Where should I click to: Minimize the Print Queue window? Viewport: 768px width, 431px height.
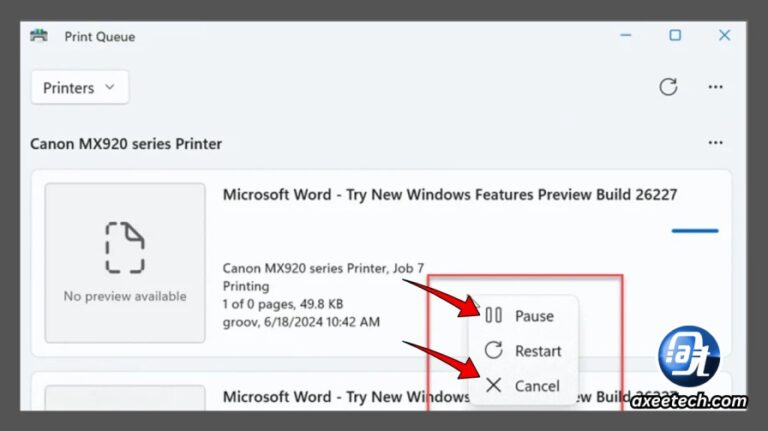[625, 35]
